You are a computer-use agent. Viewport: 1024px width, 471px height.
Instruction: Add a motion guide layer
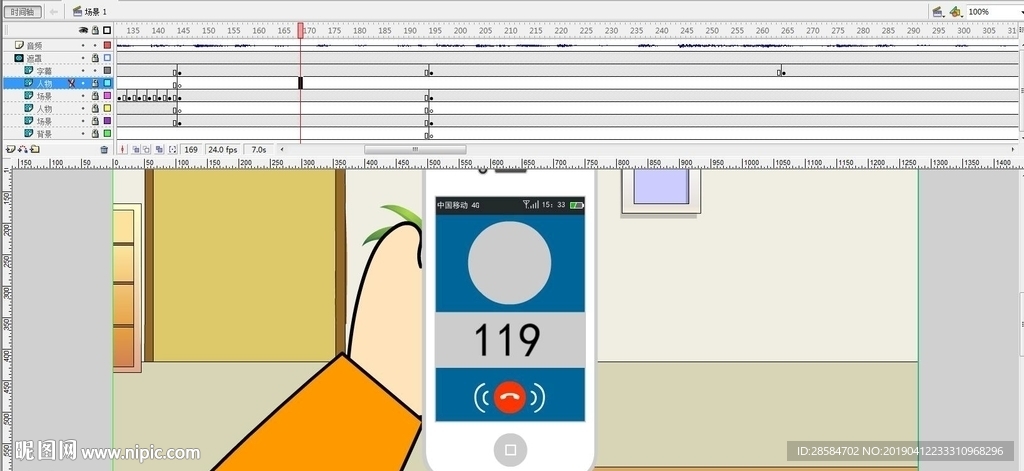point(22,150)
